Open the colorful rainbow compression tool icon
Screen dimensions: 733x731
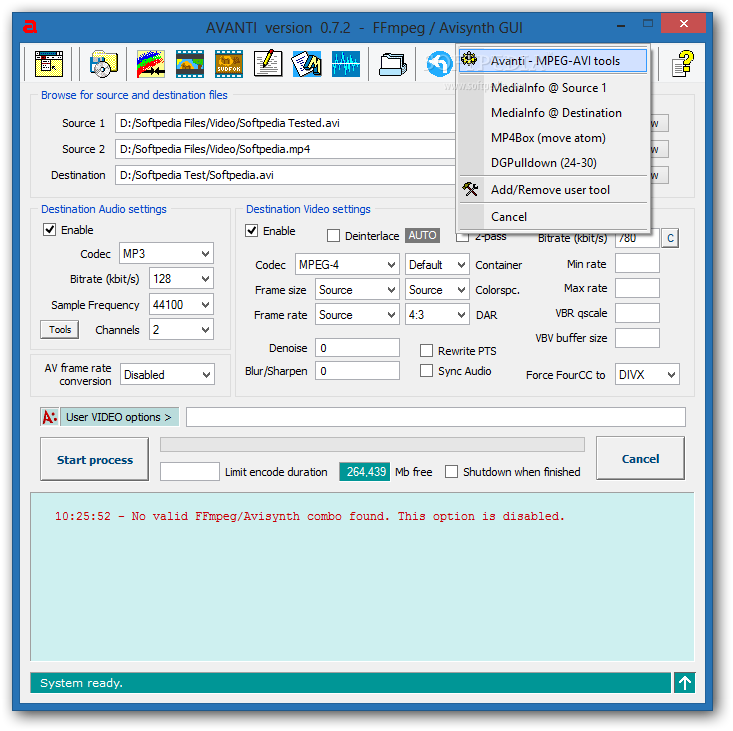point(151,64)
